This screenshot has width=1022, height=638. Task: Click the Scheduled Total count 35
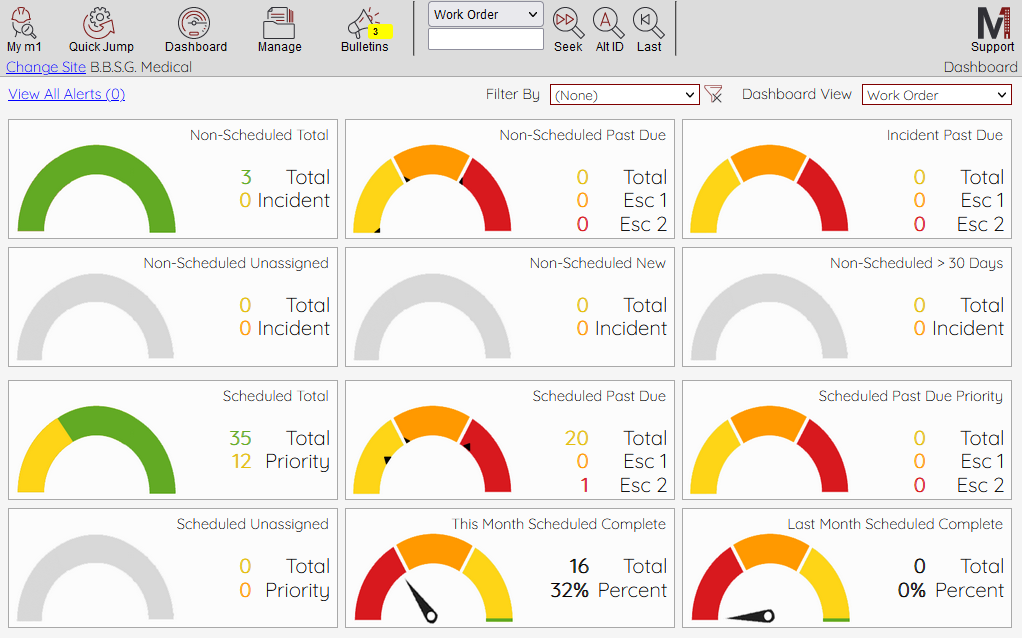tap(240, 438)
